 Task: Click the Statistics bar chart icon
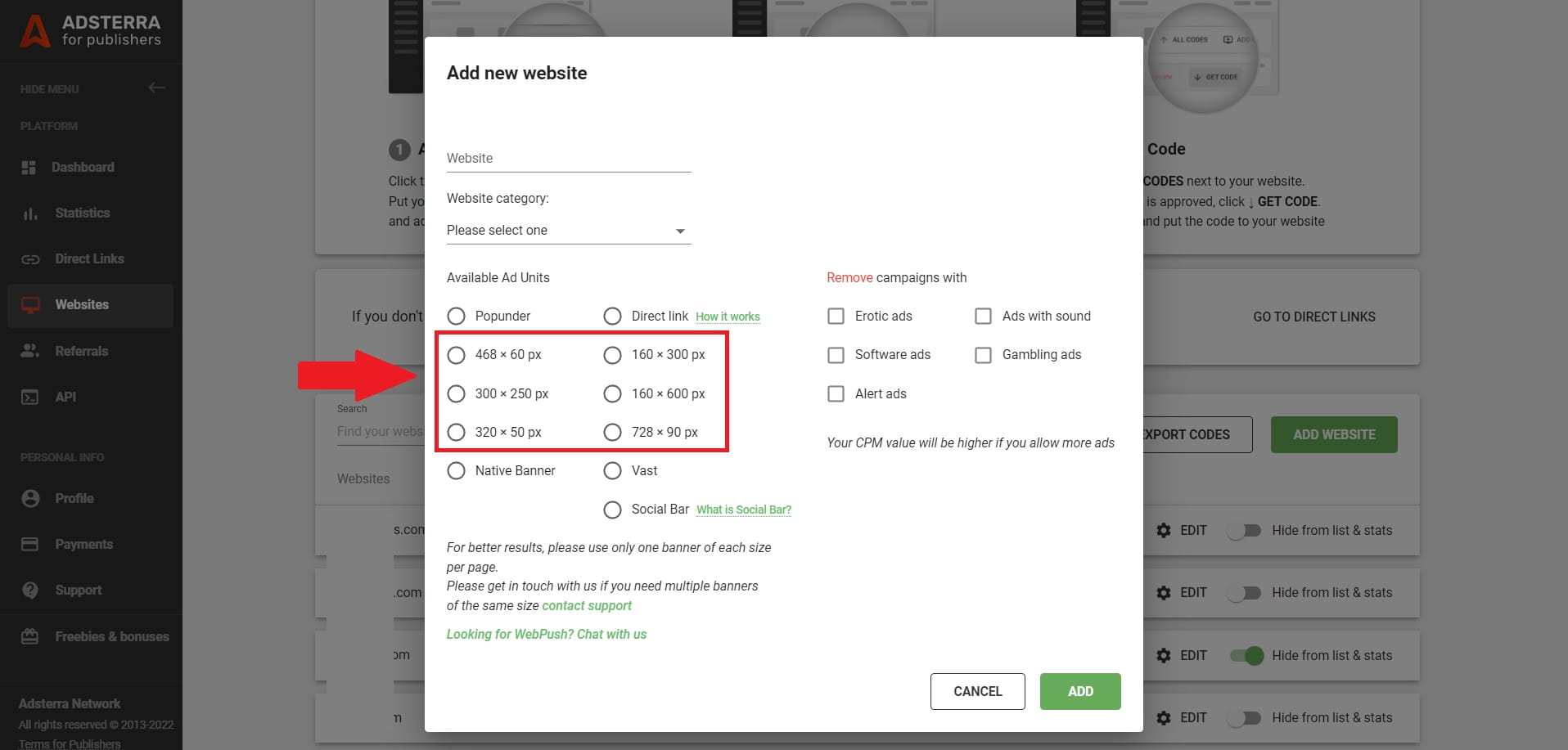click(x=30, y=213)
